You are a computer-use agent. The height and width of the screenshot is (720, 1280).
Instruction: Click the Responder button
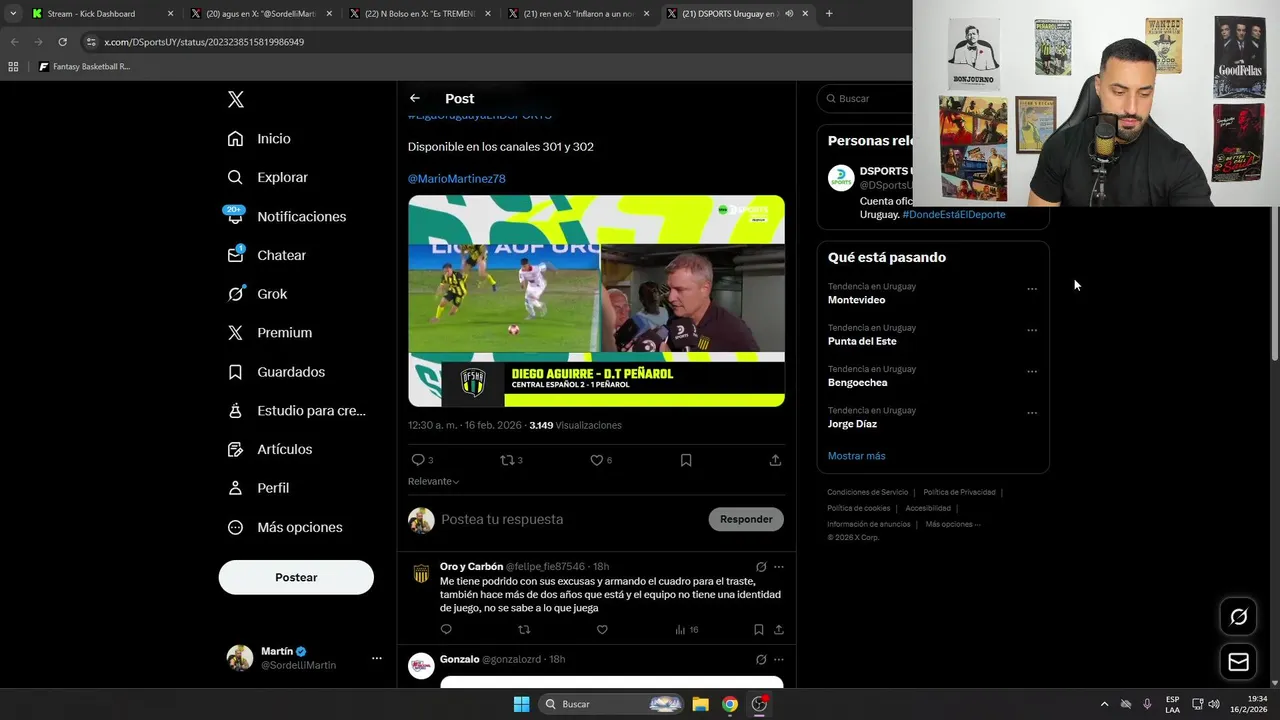(746, 519)
